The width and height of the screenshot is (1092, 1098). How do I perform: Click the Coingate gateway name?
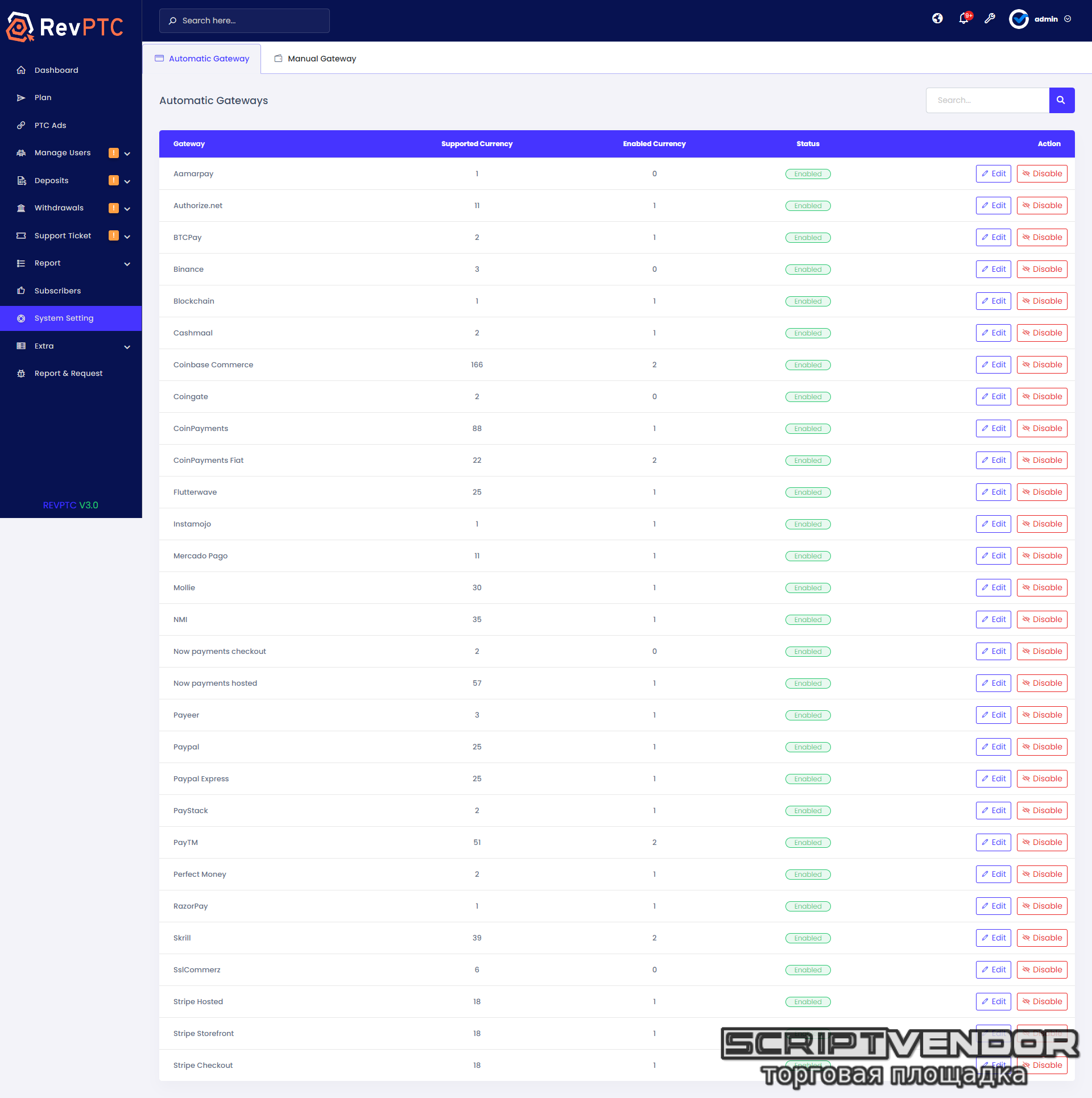tap(191, 396)
